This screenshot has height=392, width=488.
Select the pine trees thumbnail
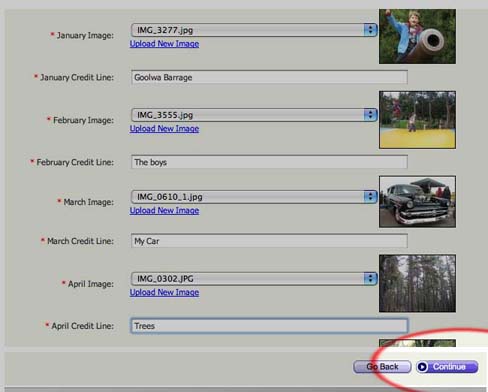coord(417,283)
